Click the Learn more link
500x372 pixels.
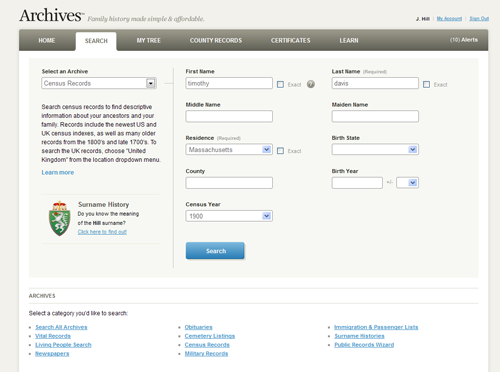[x=58, y=172]
